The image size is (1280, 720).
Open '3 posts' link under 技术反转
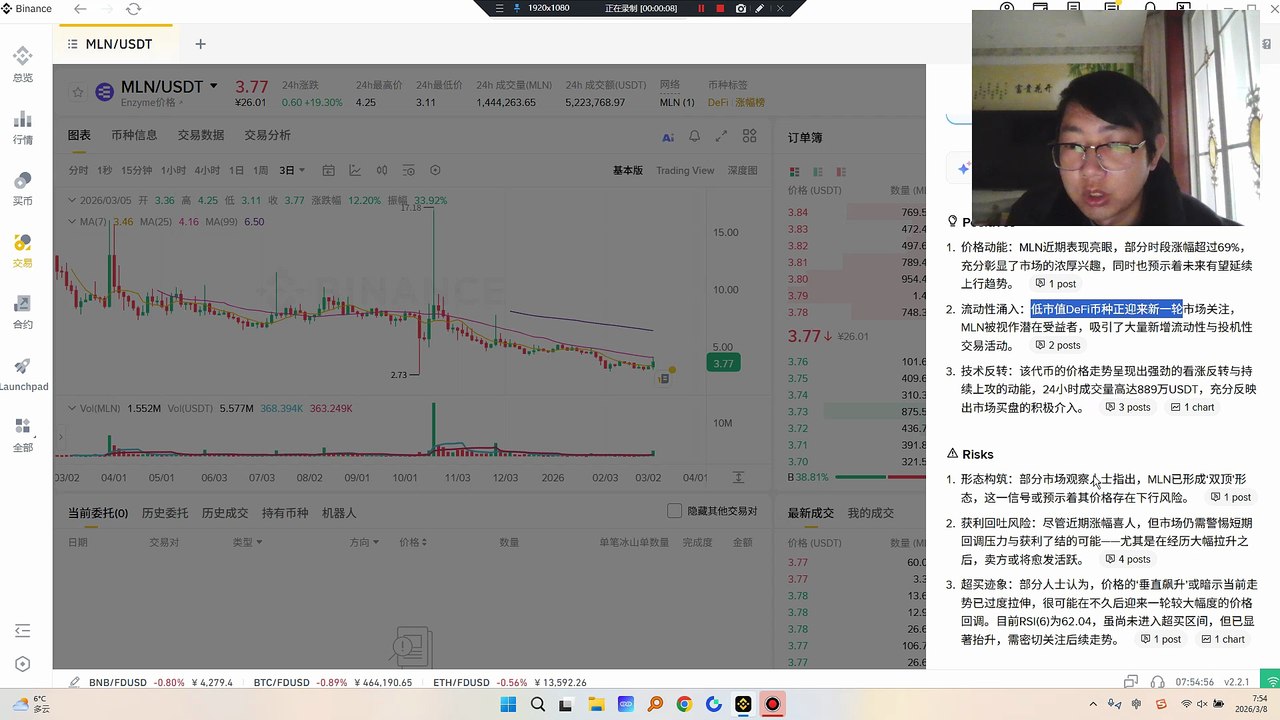click(1128, 408)
